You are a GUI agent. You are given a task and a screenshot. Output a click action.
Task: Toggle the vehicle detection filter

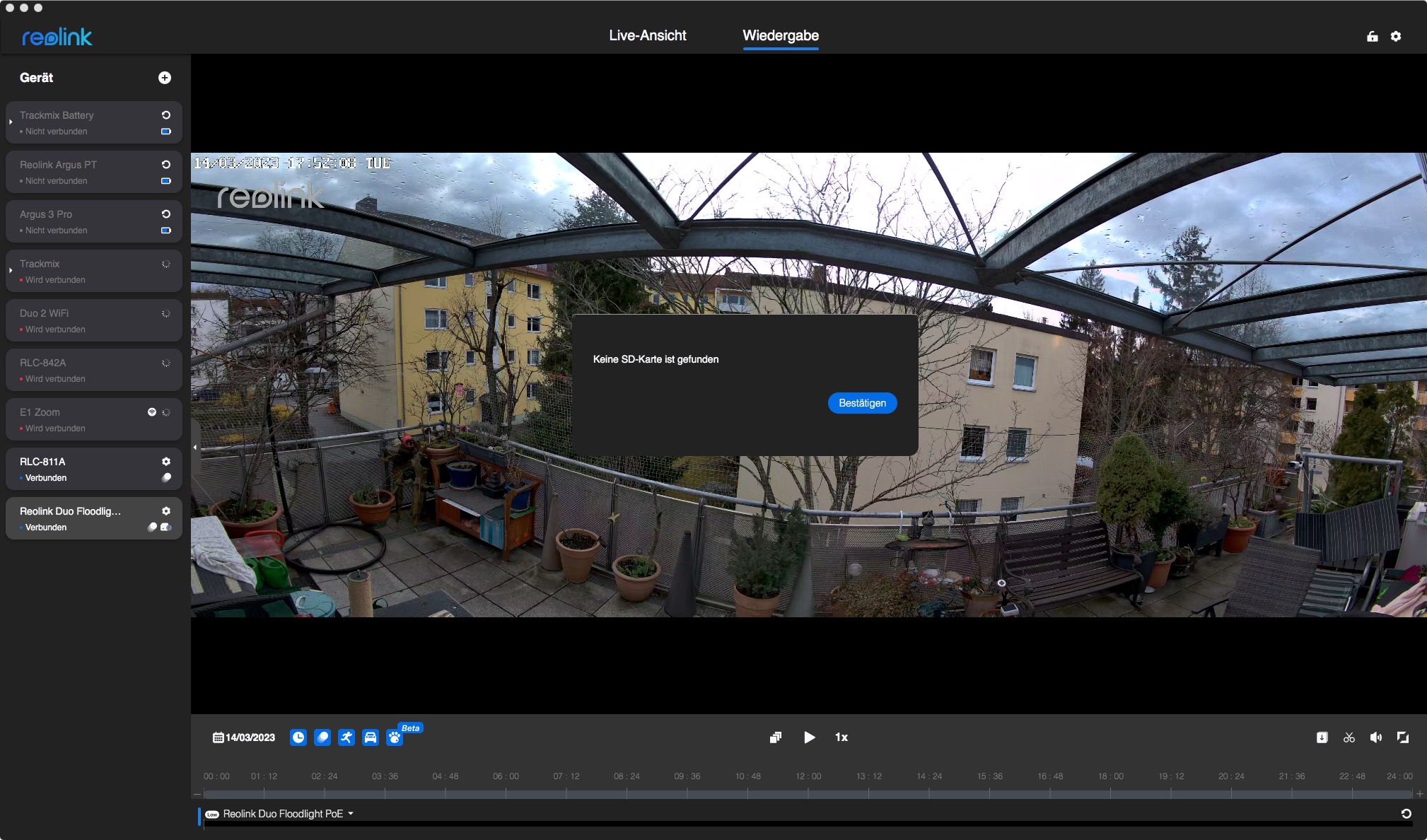(370, 737)
